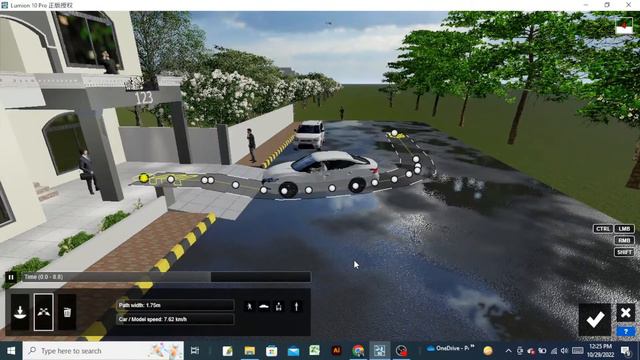Confirm changes with the checkmark button
The image size is (640, 360).
[595, 320]
